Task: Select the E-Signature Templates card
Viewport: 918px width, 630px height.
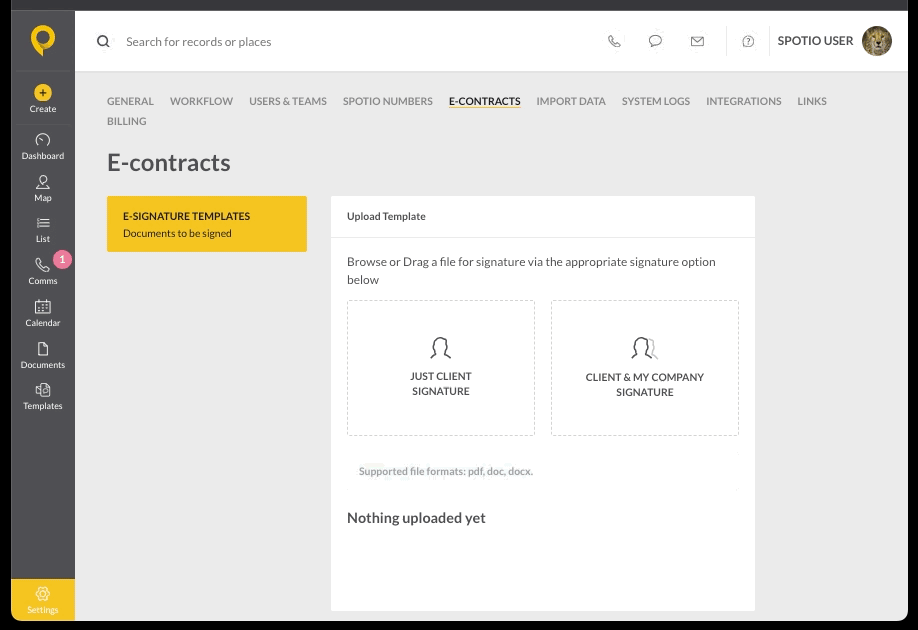Action: click(x=207, y=224)
